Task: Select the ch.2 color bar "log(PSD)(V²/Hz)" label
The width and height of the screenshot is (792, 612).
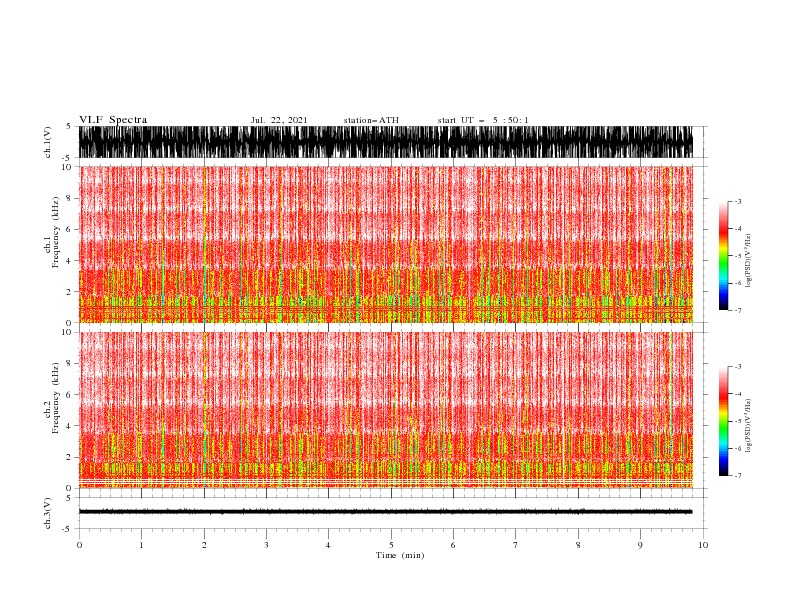Action: click(x=749, y=426)
